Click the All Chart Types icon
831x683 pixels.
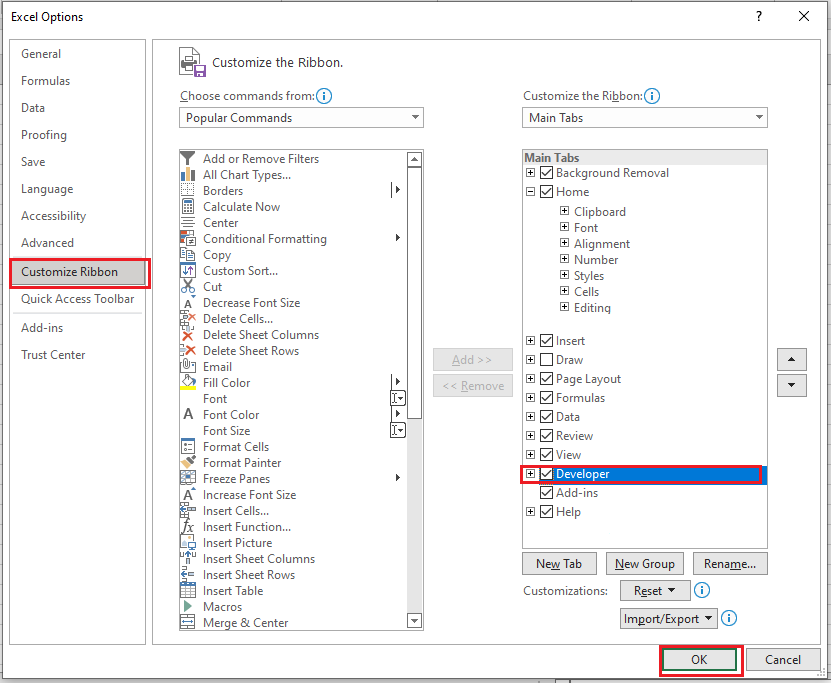click(x=188, y=174)
